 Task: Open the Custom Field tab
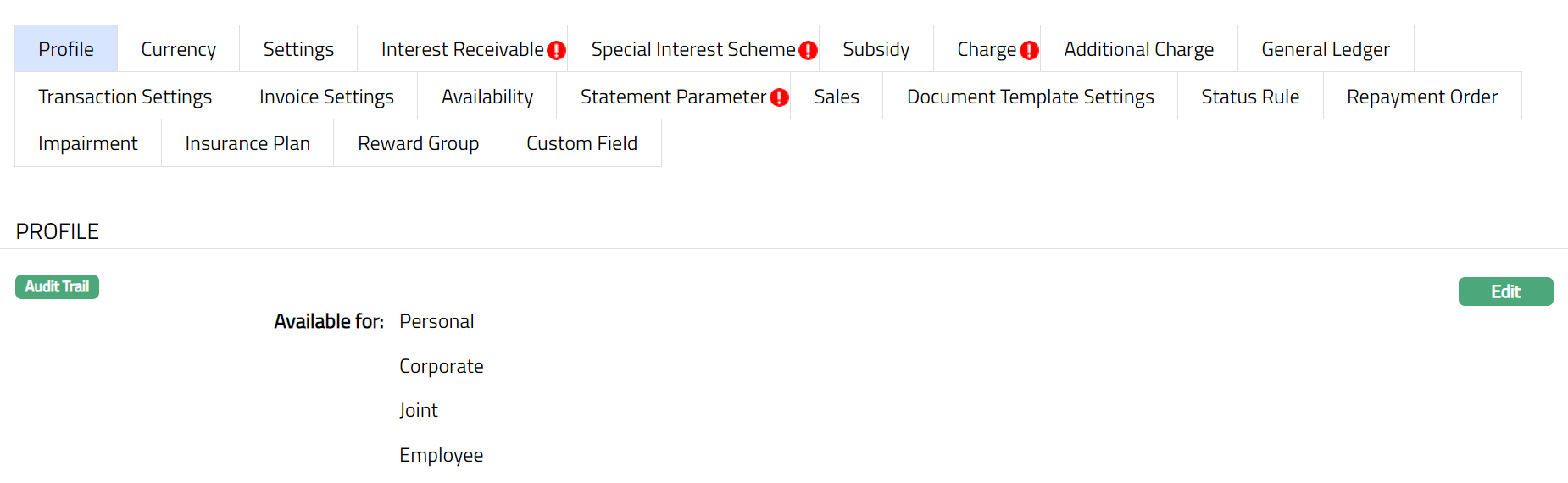point(581,143)
